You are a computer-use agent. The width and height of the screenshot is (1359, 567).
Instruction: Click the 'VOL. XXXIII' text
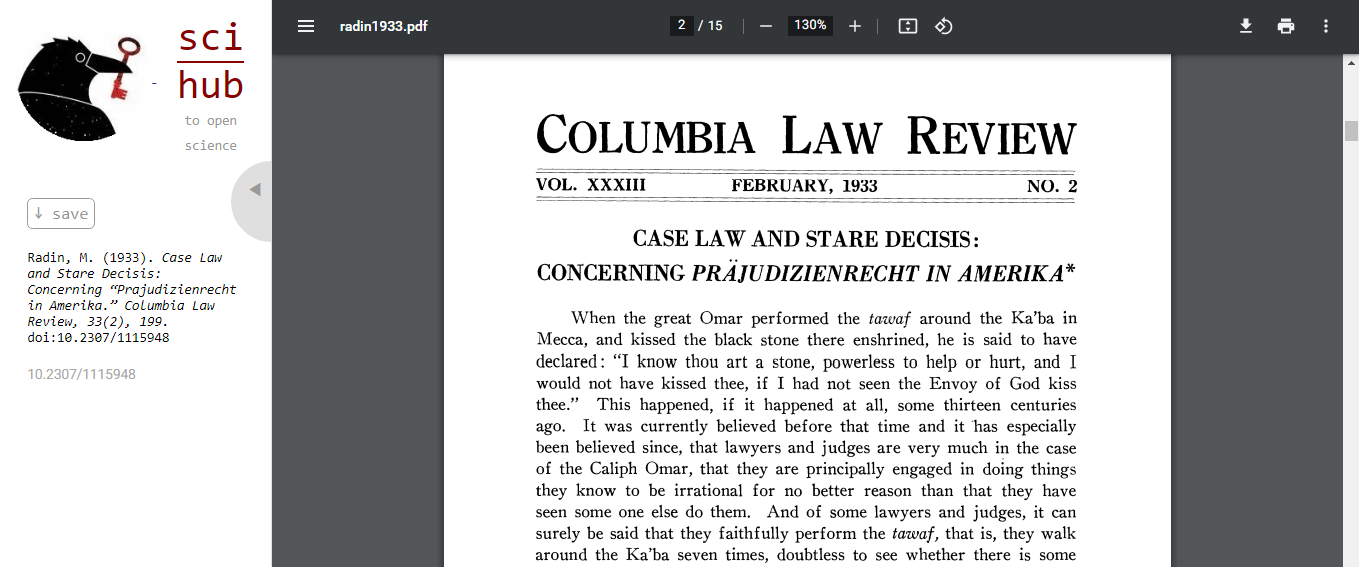(x=591, y=186)
